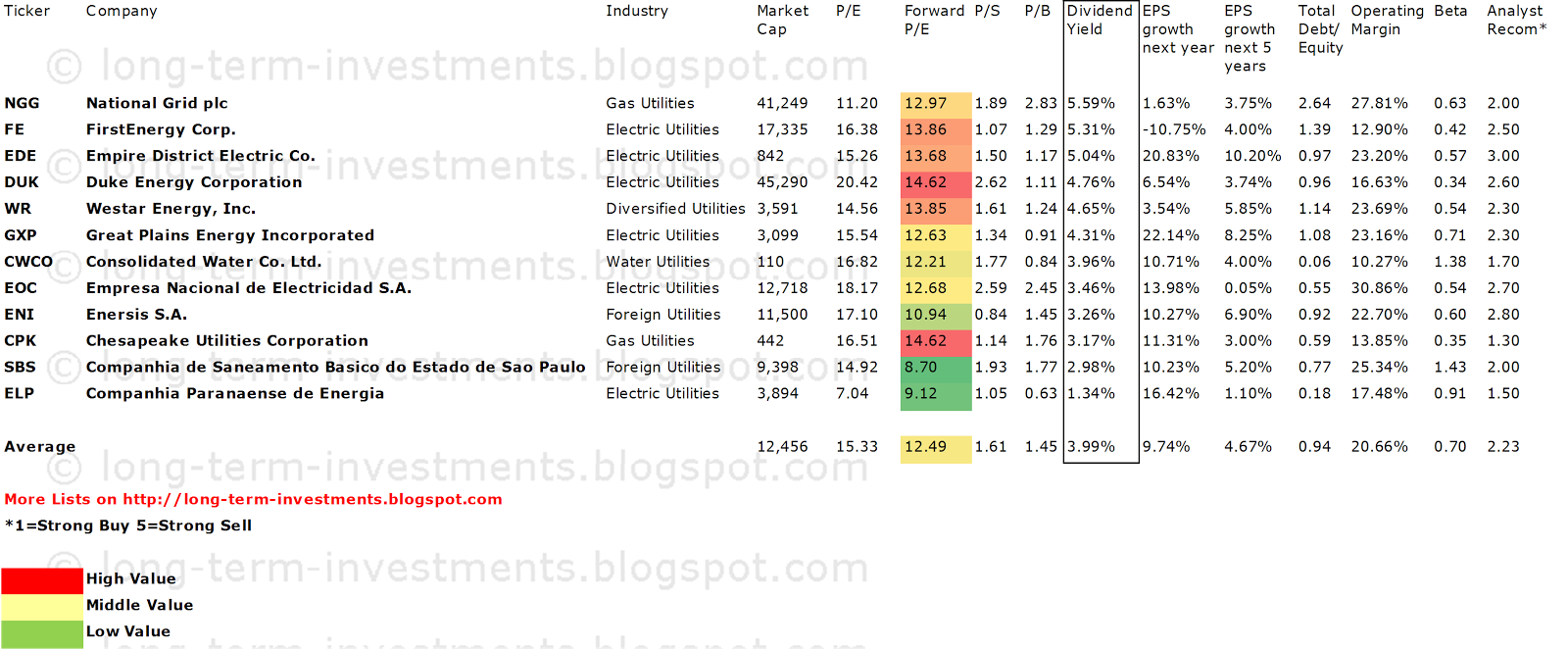
Task: Click the Total Debt/Equity column header
Action: [1320, 29]
